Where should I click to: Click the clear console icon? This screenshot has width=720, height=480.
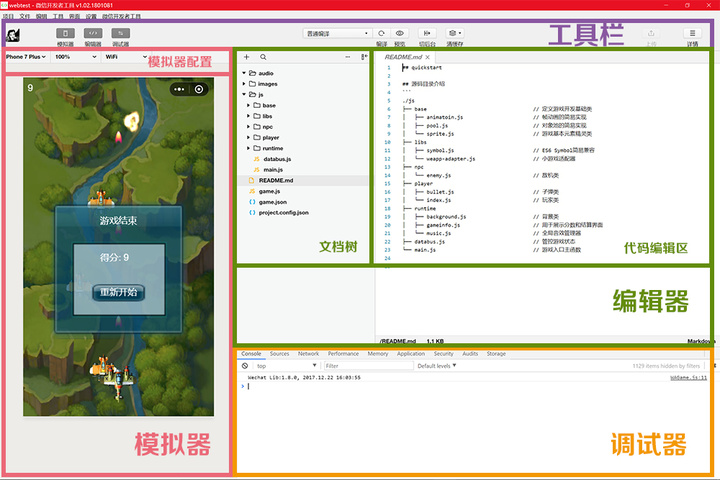pyautogui.click(x=245, y=366)
